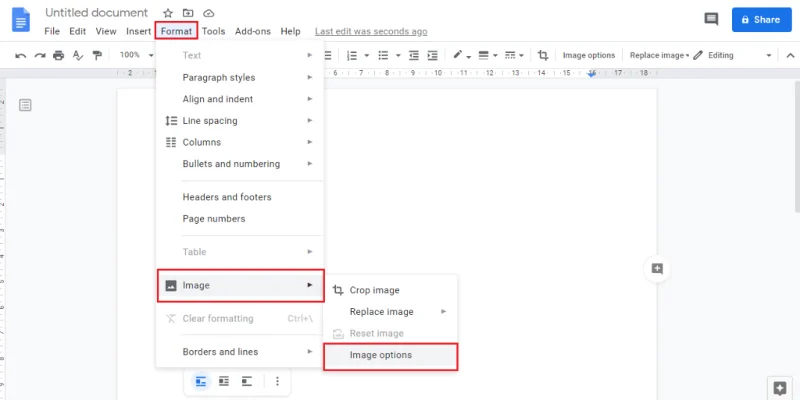Apply bulleted list formatting icon

point(383,56)
